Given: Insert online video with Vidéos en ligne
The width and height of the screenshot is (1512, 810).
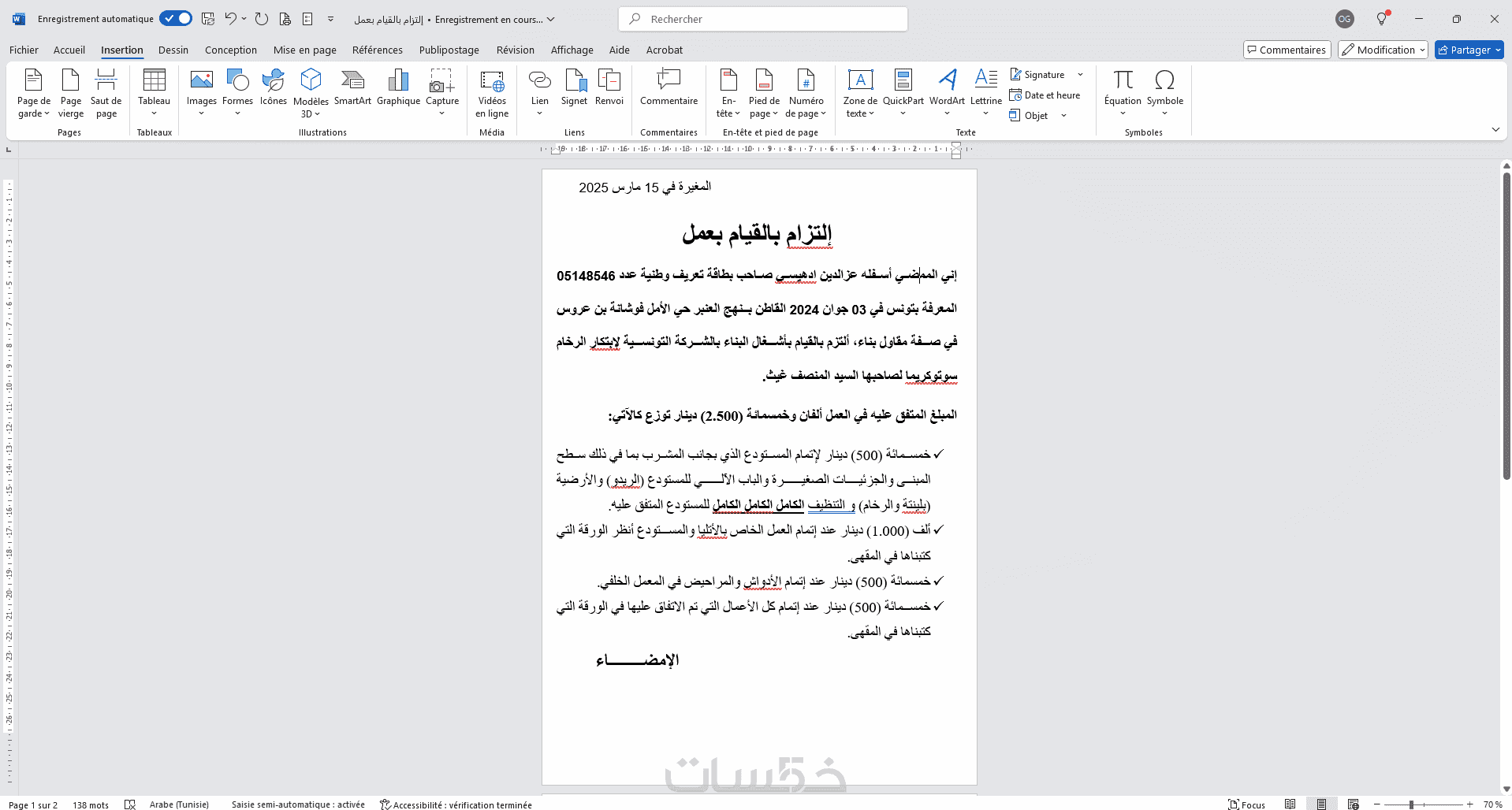Looking at the screenshot, I should click(x=492, y=93).
